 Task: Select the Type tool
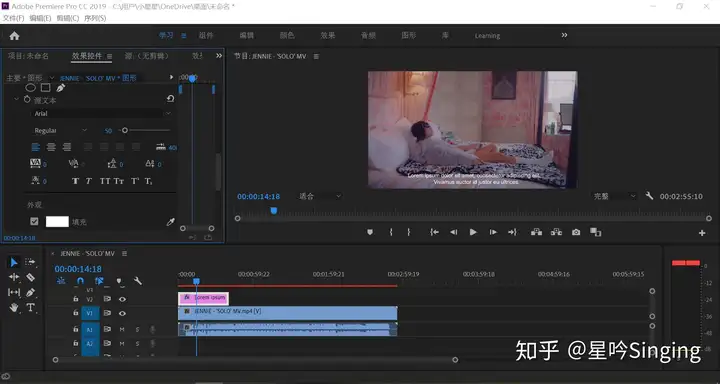(30, 307)
